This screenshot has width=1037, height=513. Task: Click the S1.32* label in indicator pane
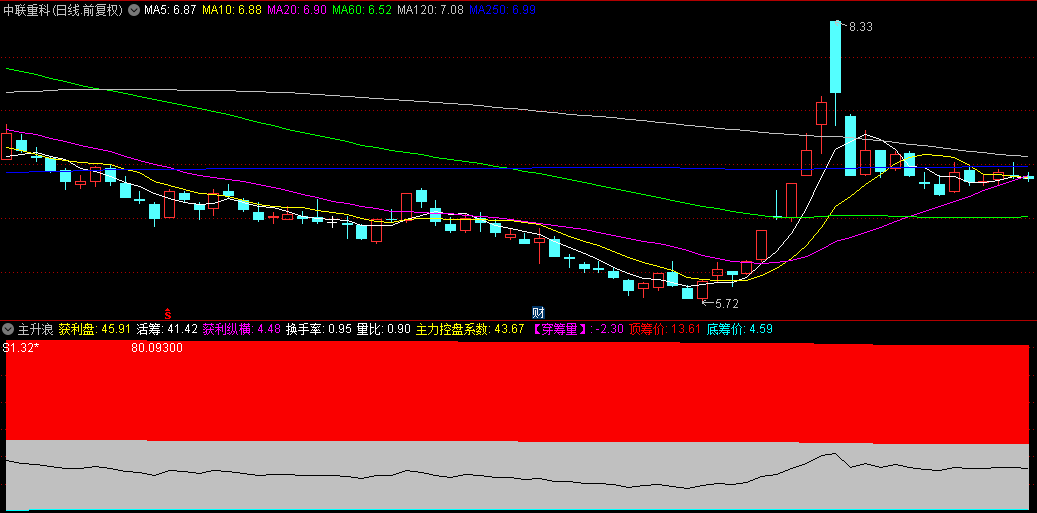click(x=21, y=348)
